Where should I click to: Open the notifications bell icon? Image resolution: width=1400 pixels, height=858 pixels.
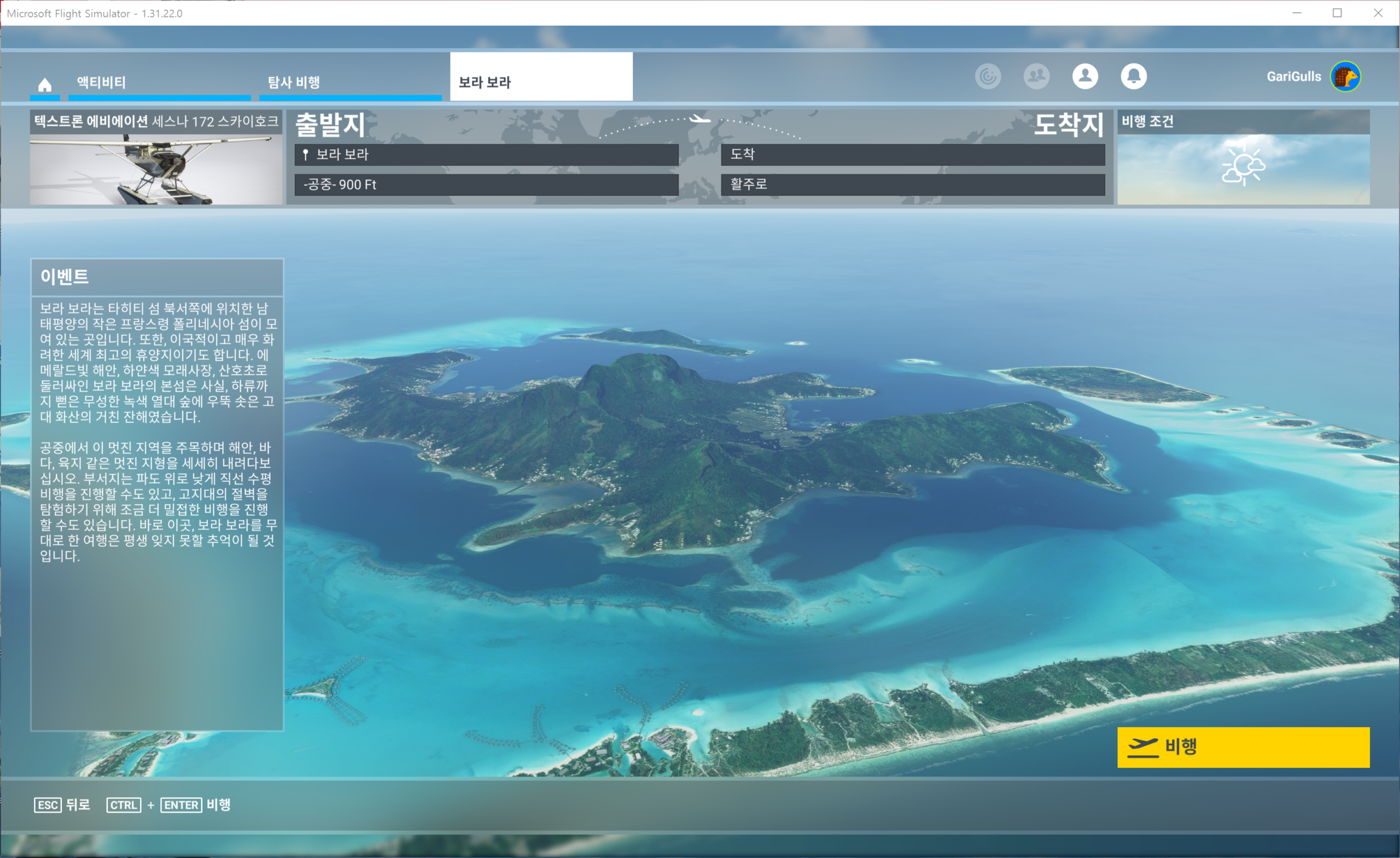click(x=1133, y=76)
